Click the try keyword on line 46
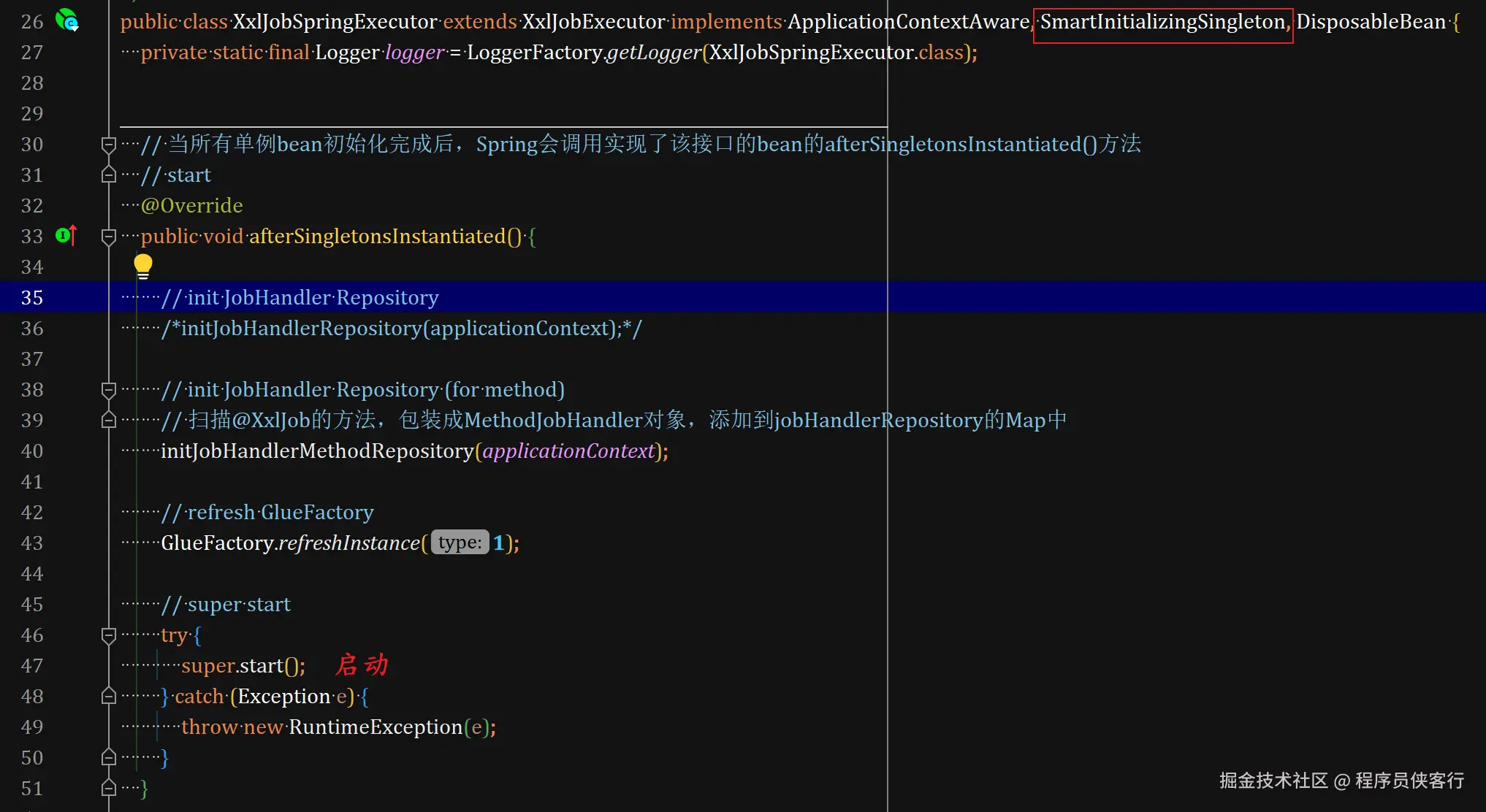The width and height of the screenshot is (1486, 812). tap(174, 635)
